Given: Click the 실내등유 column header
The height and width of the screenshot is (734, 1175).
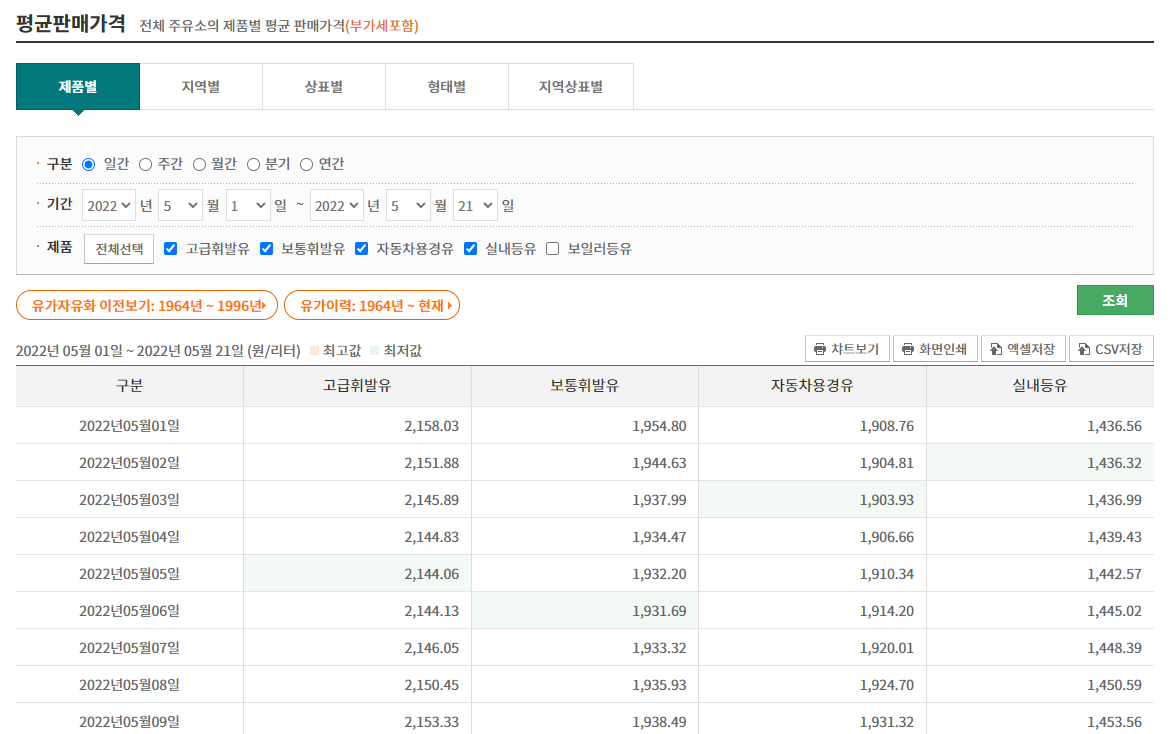Looking at the screenshot, I should click(x=1040, y=386).
